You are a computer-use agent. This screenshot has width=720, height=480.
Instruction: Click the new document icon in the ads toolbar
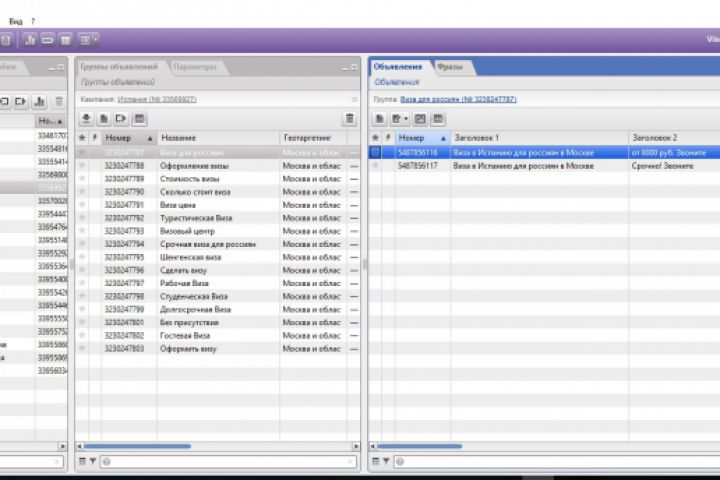pyautogui.click(x=379, y=119)
